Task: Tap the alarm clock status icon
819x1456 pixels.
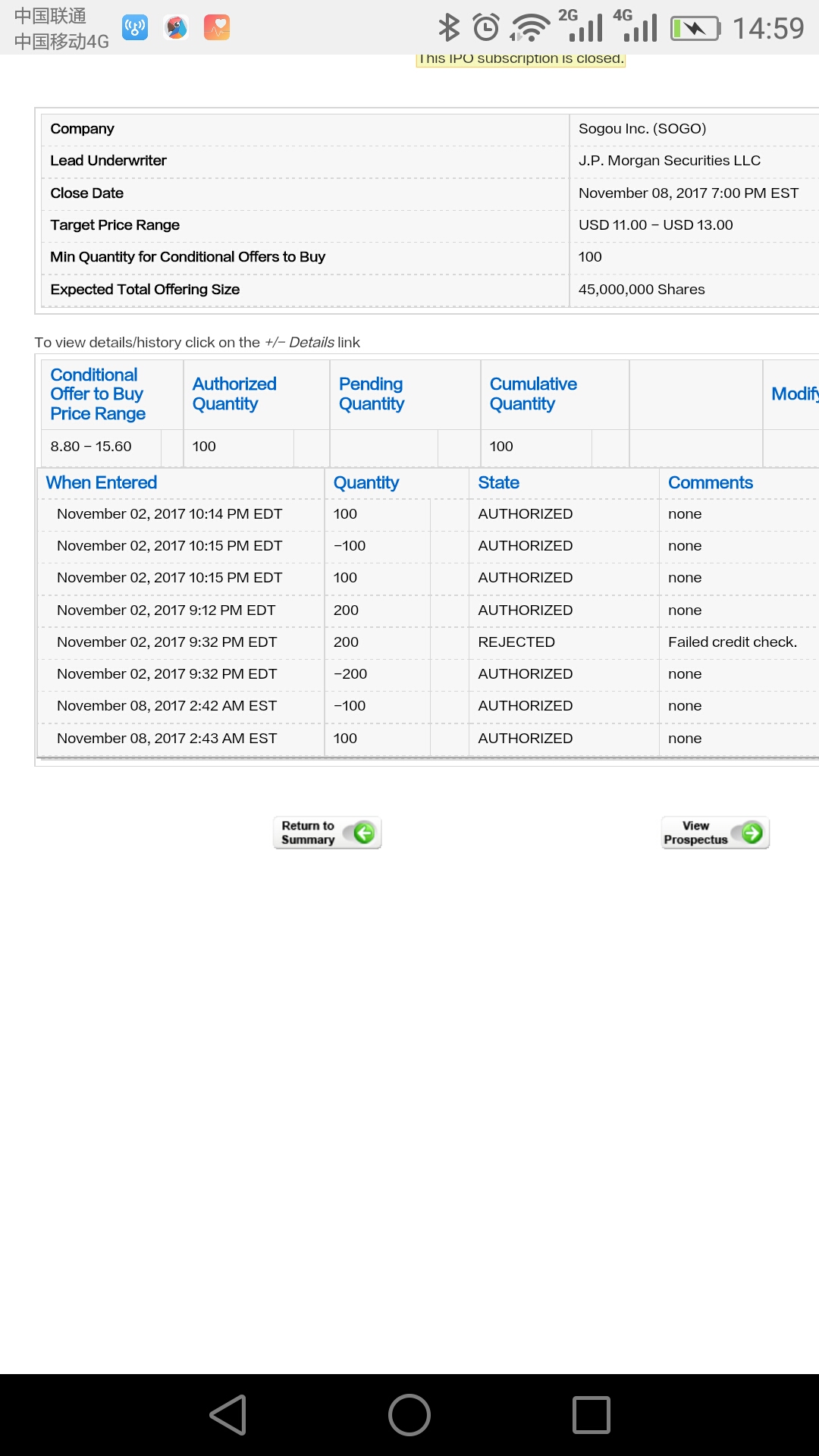Action: click(x=486, y=28)
